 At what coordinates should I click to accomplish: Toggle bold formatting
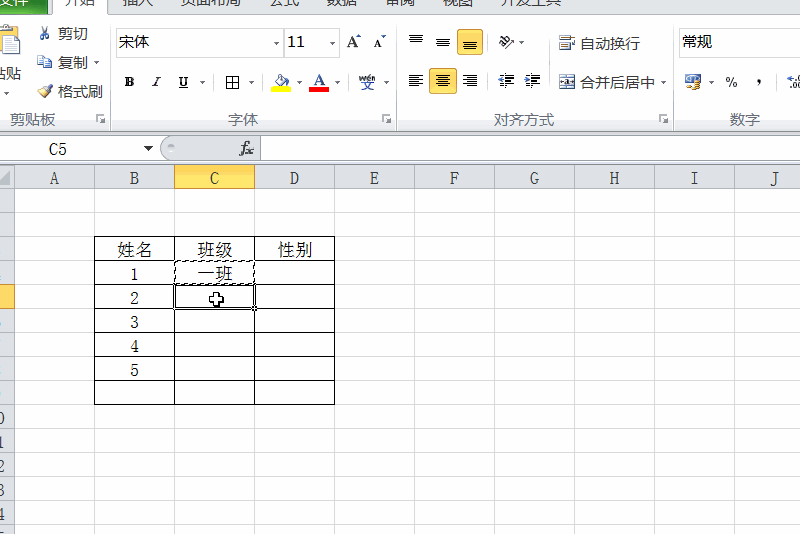pos(129,82)
